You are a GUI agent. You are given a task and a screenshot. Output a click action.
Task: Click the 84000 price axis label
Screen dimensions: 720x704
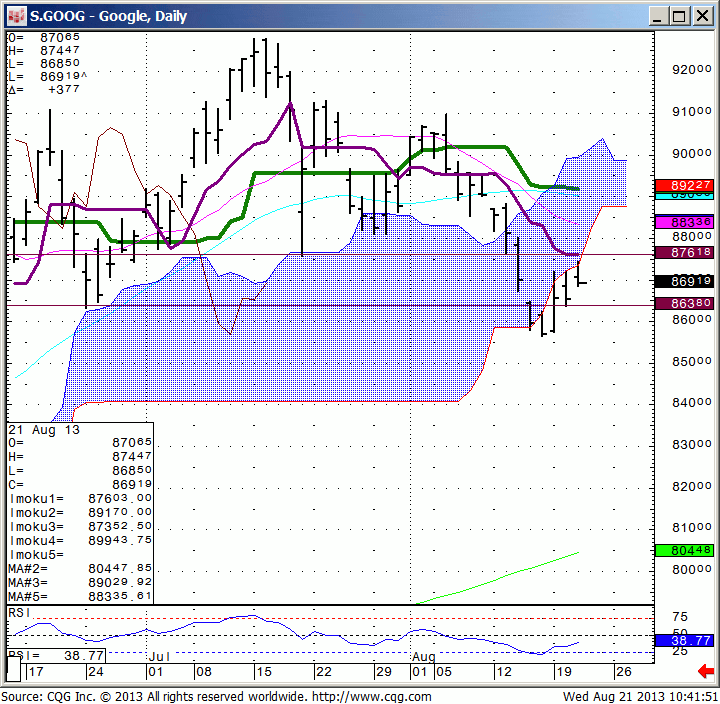[x=692, y=403]
